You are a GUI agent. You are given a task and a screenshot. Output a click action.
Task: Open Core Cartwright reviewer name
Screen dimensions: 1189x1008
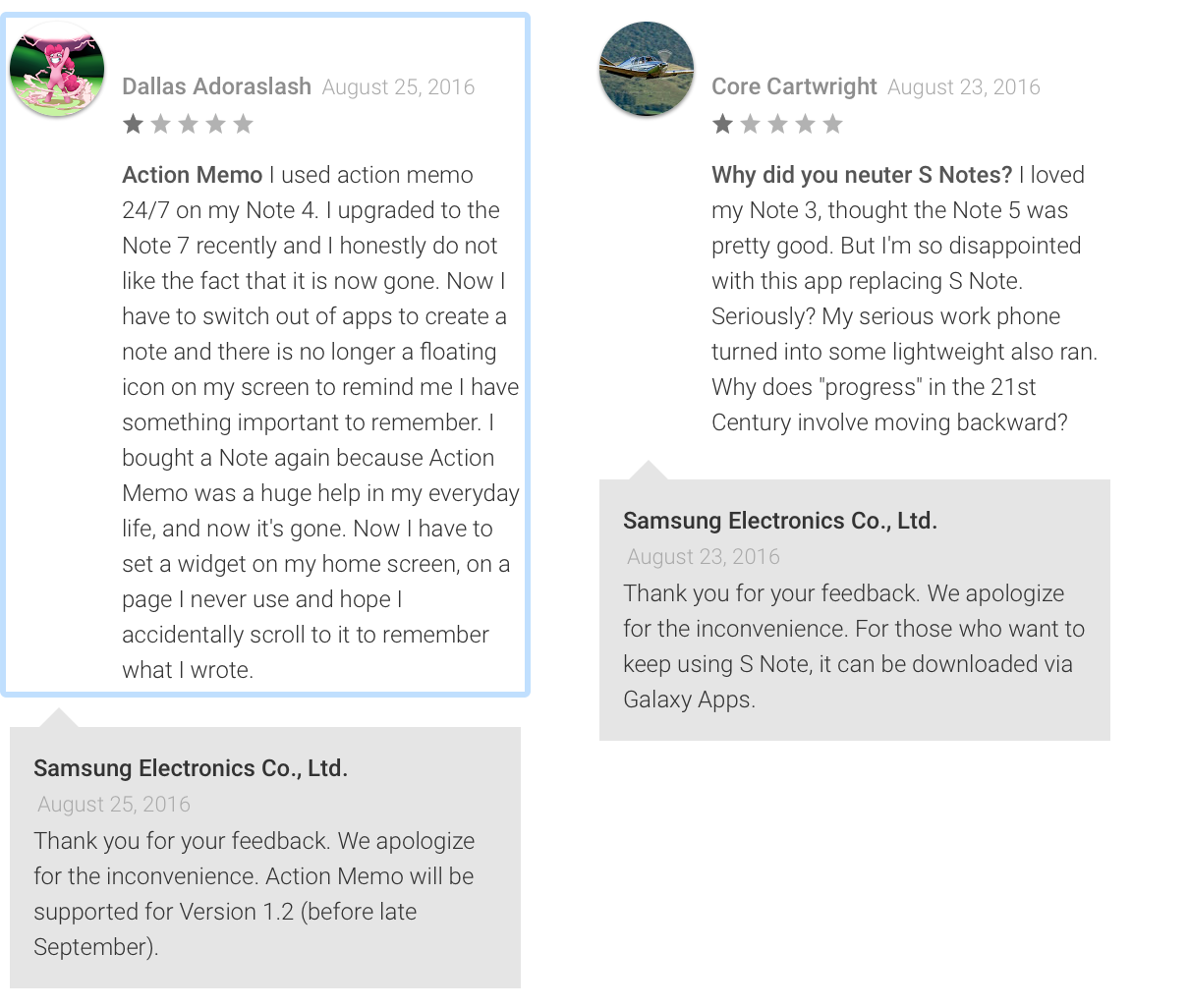coord(794,86)
